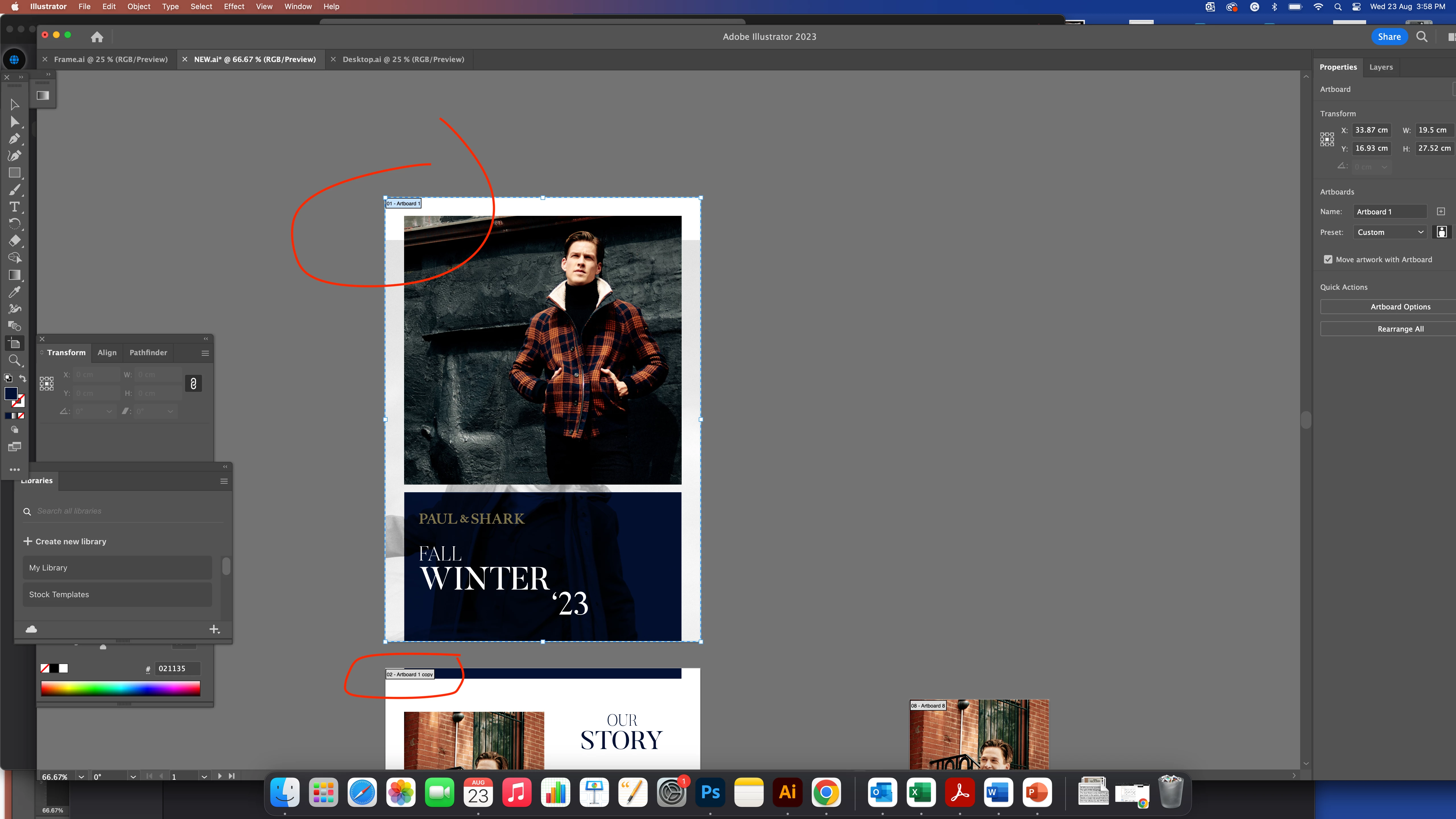Viewport: 1456px width, 819px height.
Task: Open the Effect menu
Action: (x=234, y=7)
